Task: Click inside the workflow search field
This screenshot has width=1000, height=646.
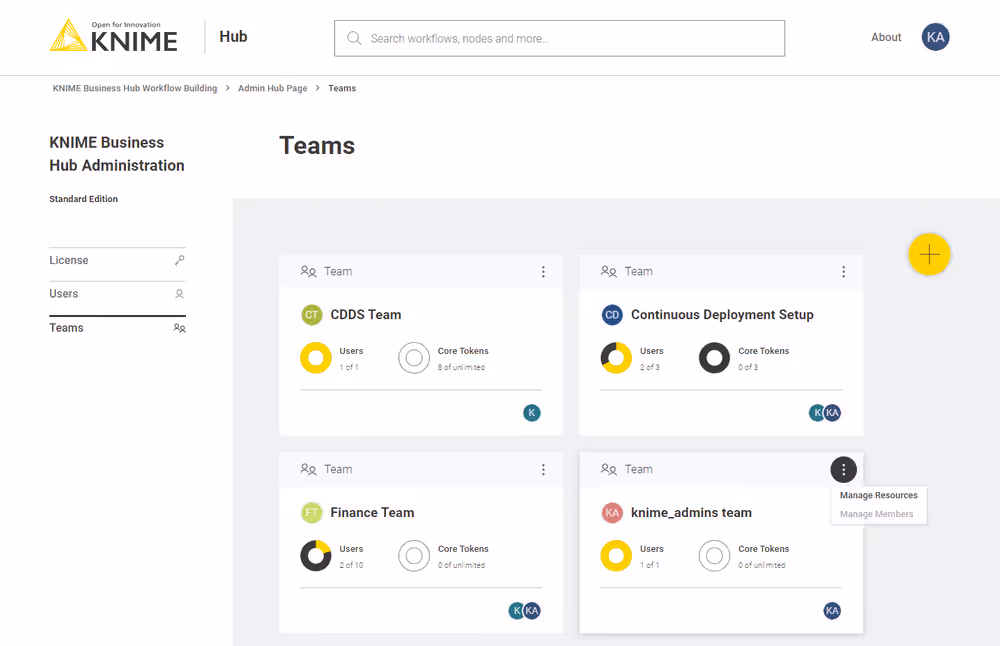Action: [560, 37]
